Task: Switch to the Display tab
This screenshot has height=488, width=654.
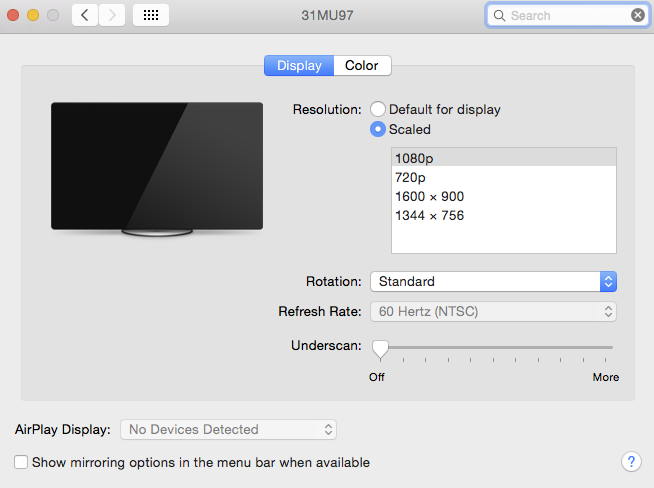Action: click(x=299, y=65)
